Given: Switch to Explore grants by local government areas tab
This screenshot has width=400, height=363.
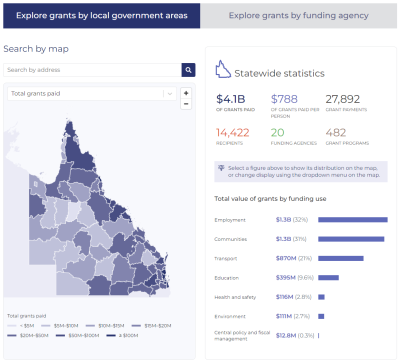Looking at the screenshot, I should pyautogui.click(x=102, y=16).
